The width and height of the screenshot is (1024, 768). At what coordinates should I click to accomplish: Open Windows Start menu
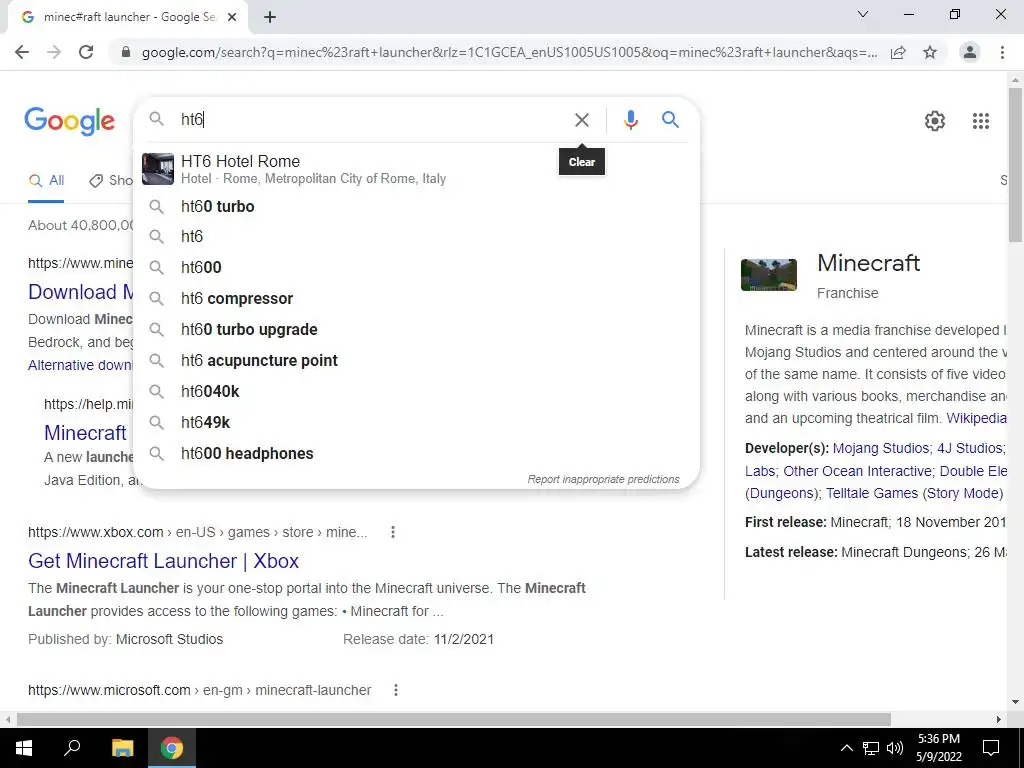pyautogui.click(x=24, y=748)
